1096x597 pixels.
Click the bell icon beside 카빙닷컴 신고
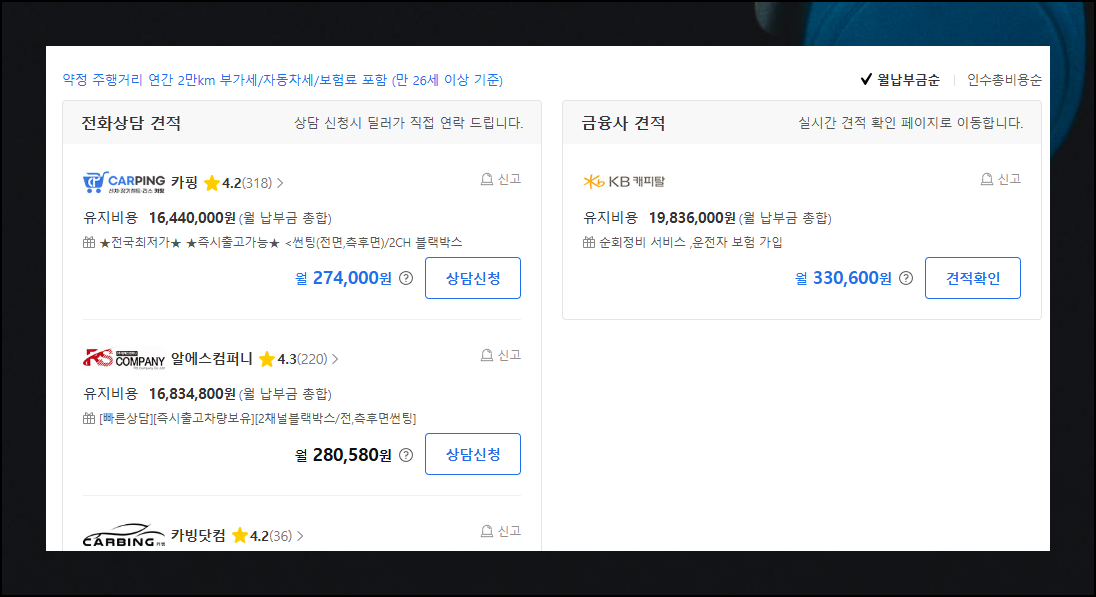click(x=486, y=532)
